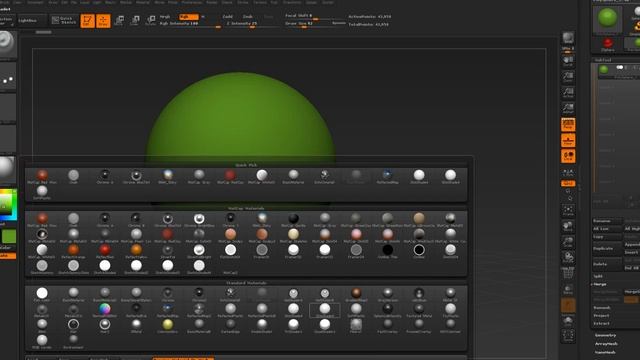Image resolution: width=640 pixels, height=360 pixels.
Task: Enable Mrgb paint mode
Action: (165, 17)
